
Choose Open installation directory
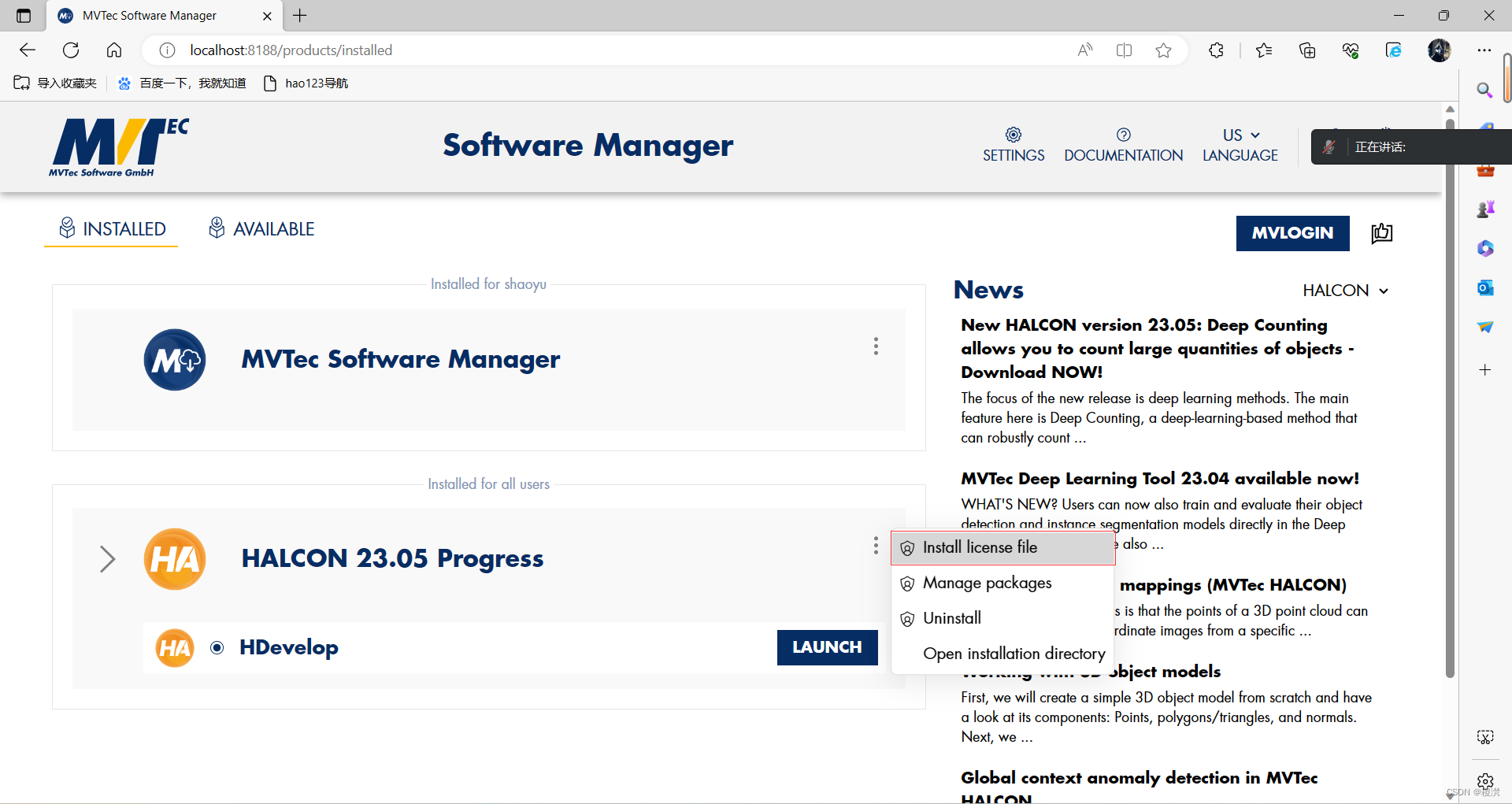(1002, 654)
